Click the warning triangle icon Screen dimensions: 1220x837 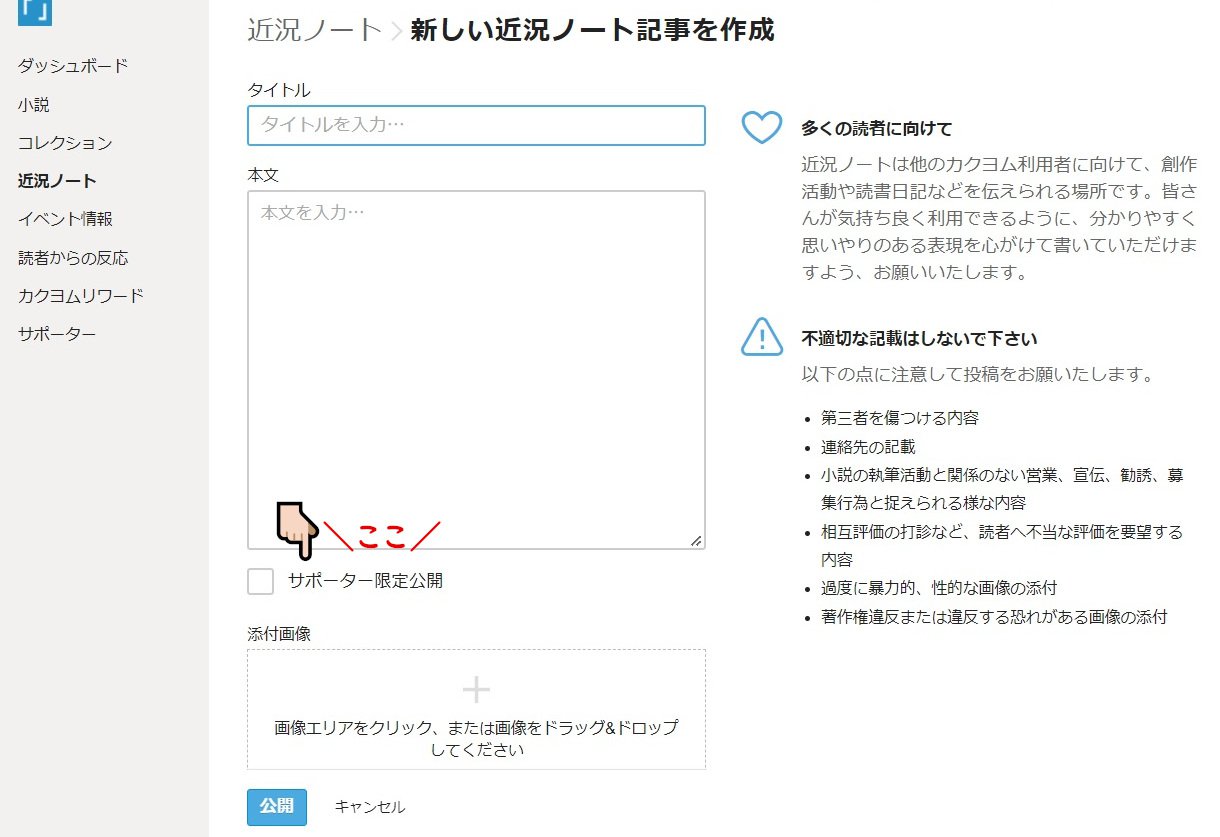(761, 336)
